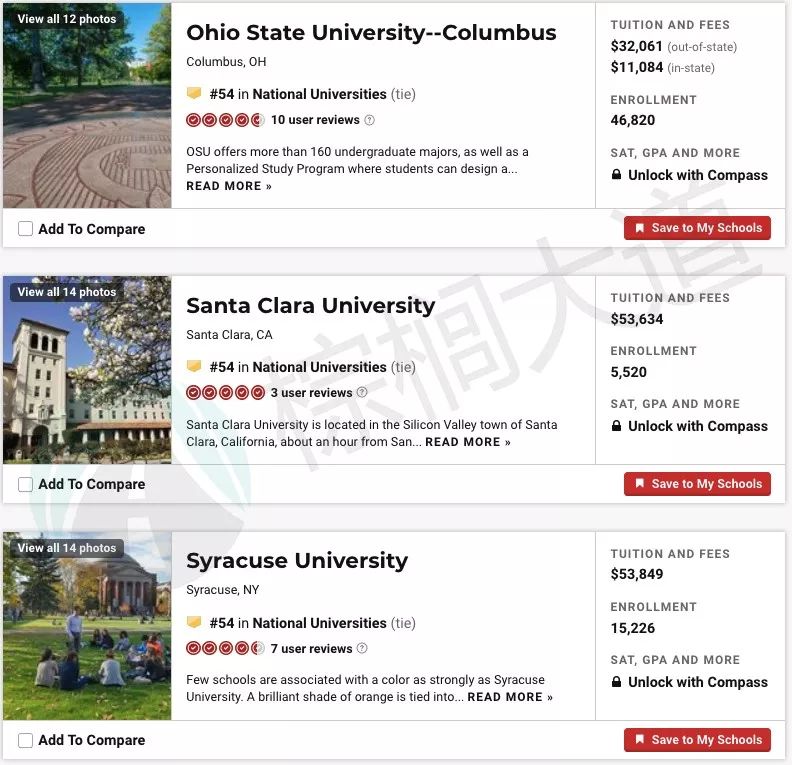Expand READ MORE for Syracuse description

tap(510, 697)
